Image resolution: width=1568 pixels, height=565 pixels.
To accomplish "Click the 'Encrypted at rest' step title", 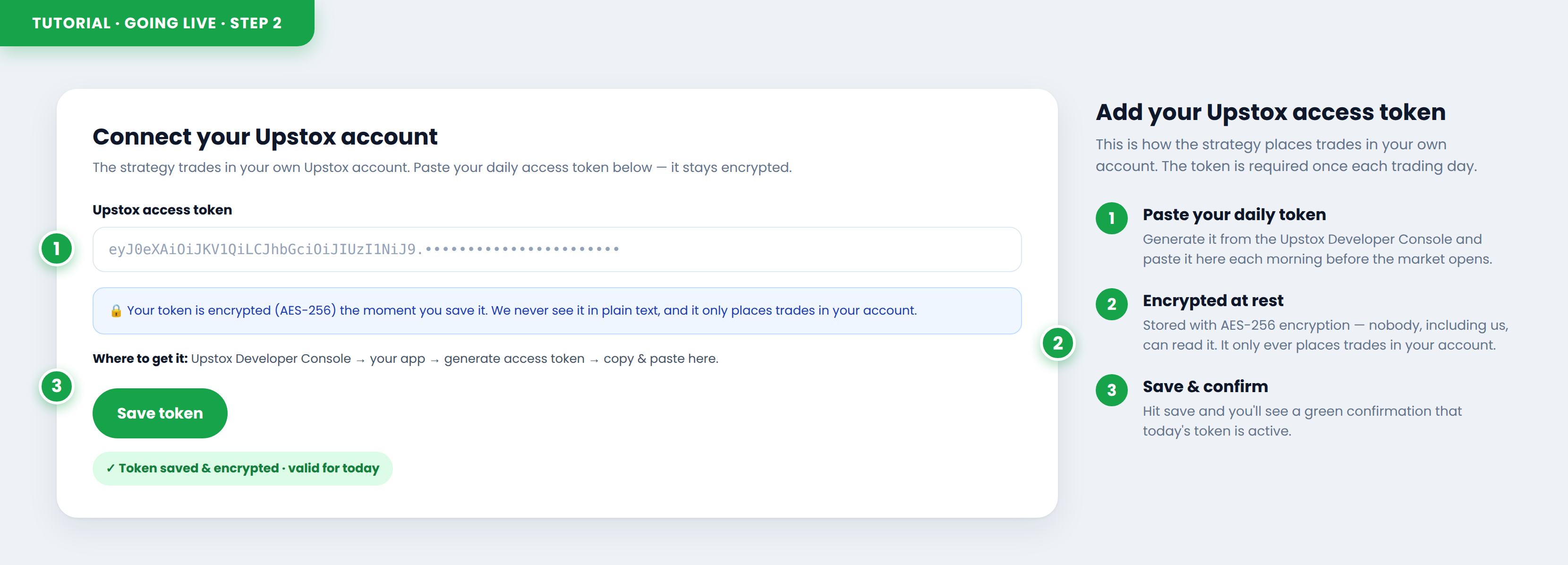I will click(x=1212, y=300).
